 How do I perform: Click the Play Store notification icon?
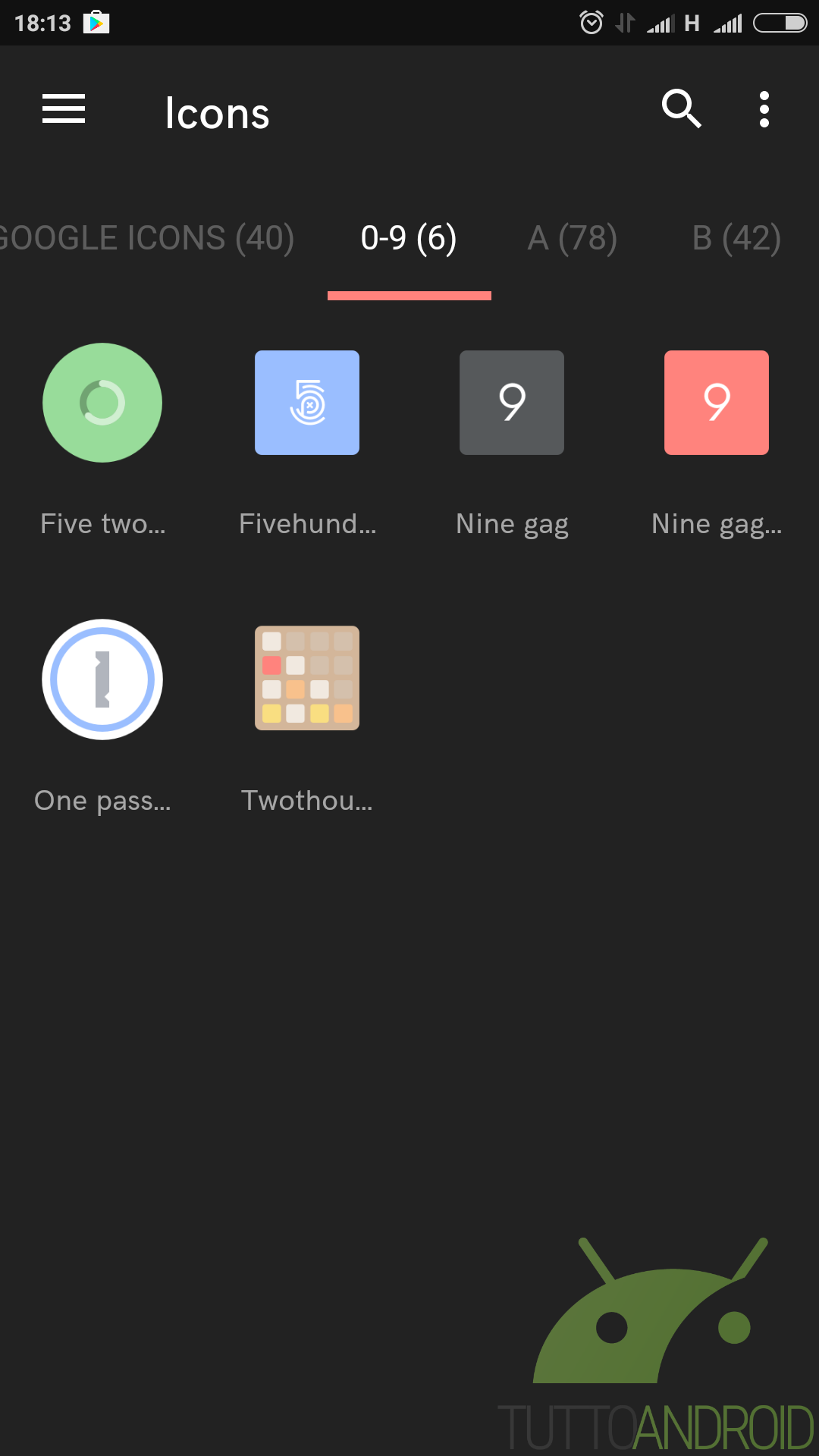[96, 23]
